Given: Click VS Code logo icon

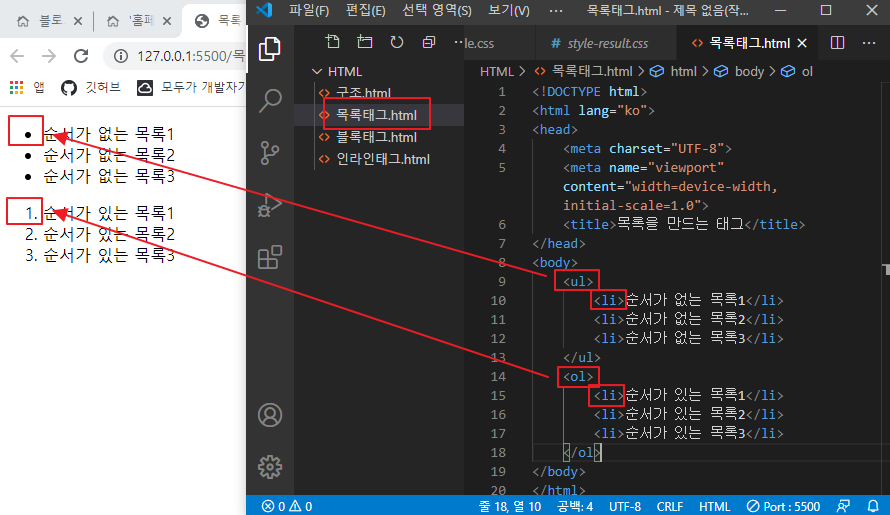Looking at the screenshot, I should (264, 10).
